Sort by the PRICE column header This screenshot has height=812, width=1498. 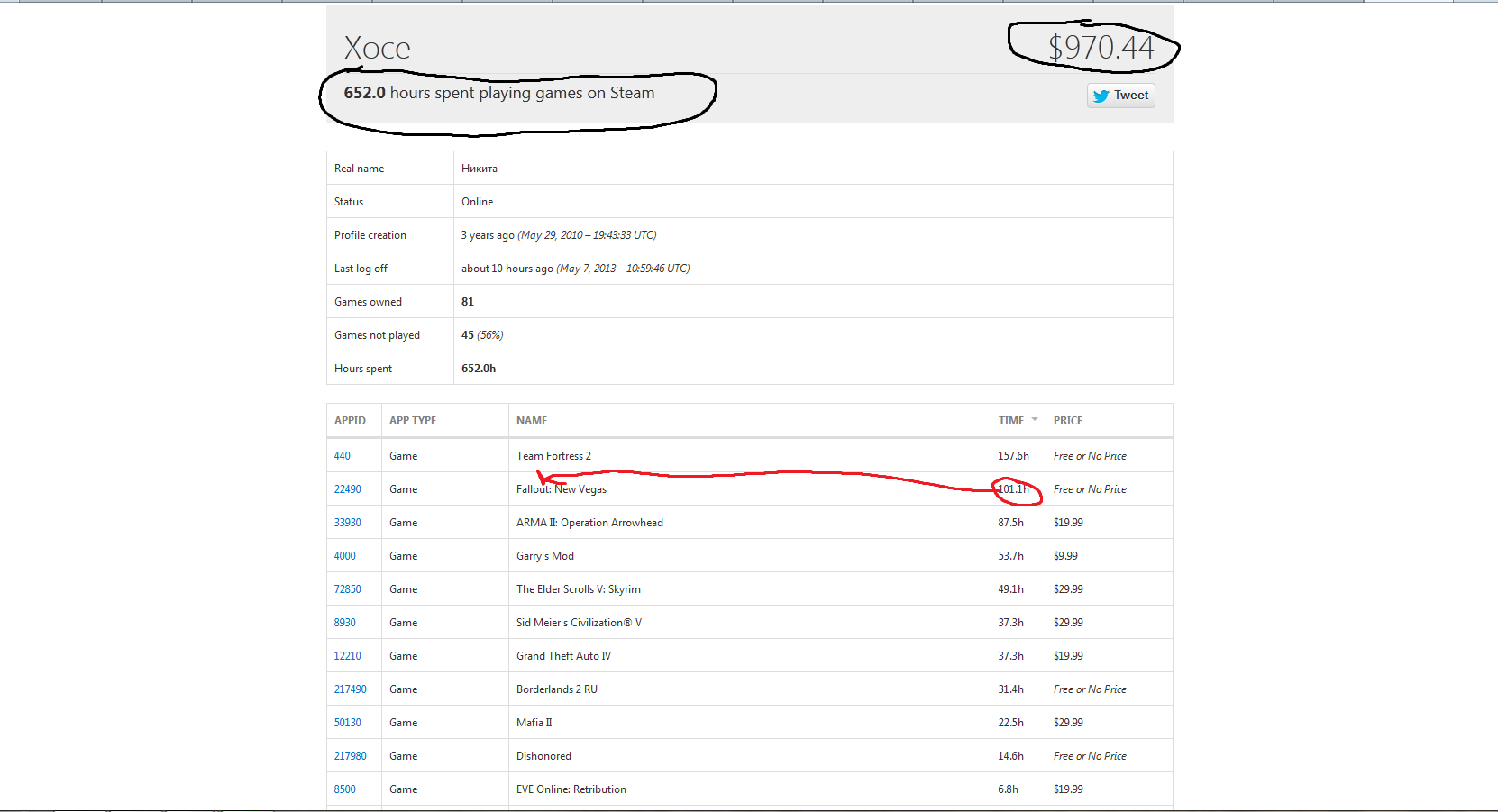coord(1068,421)
